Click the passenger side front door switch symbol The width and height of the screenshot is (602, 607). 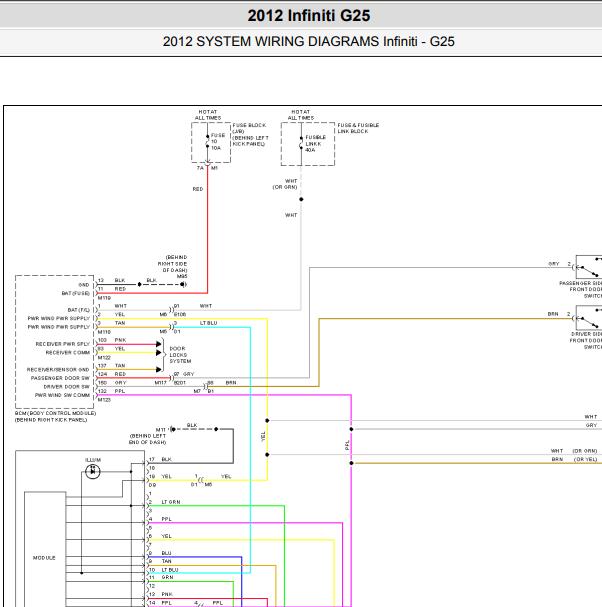coord(588,267)
